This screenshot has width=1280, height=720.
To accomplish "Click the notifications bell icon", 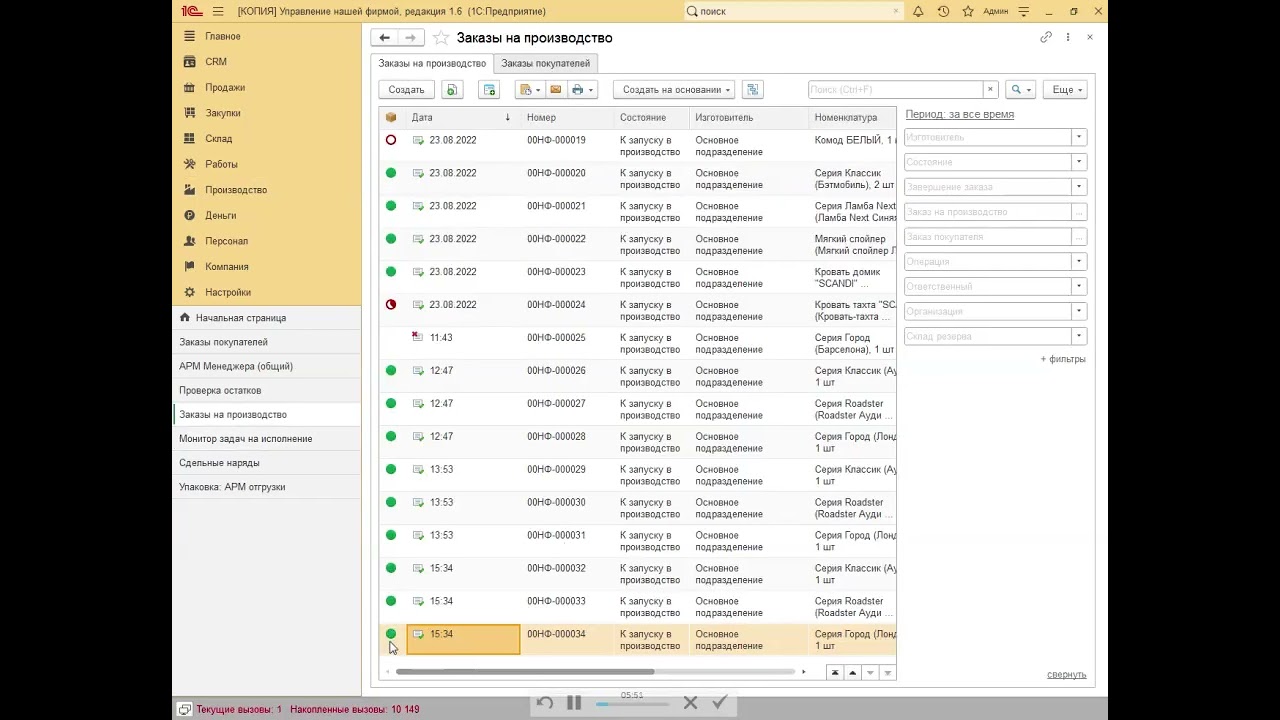I will 918,11.
